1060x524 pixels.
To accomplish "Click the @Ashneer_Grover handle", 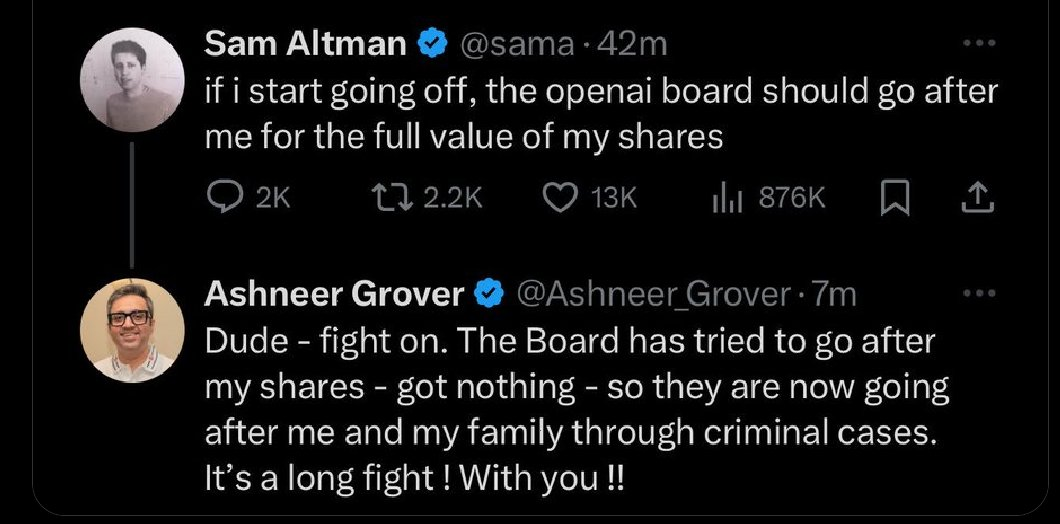I will tap(652, 294).
